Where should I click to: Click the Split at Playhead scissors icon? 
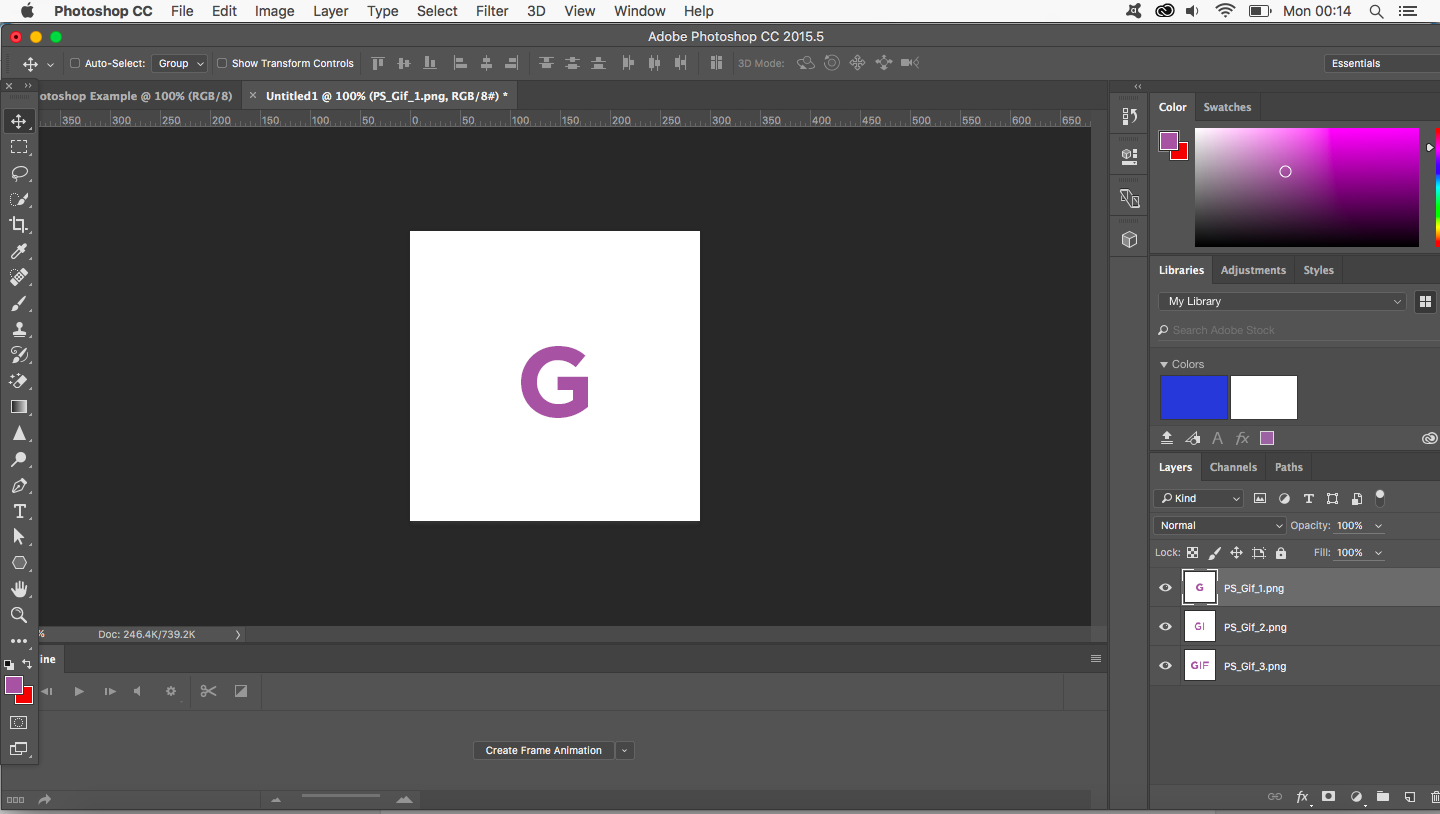pos(208,691)
